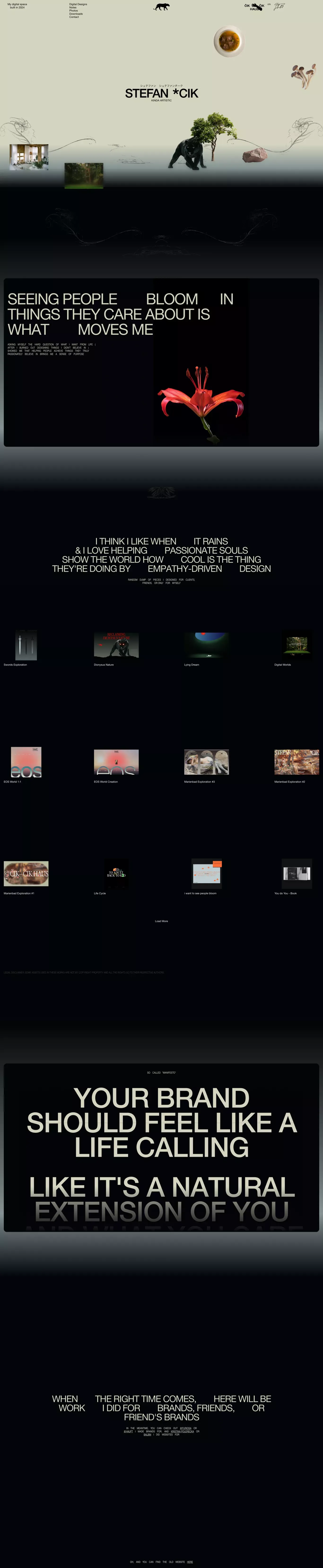Click the Lying Dream caption text
Viewport: 323px width, 1568px height.
(x=192, y=665)
